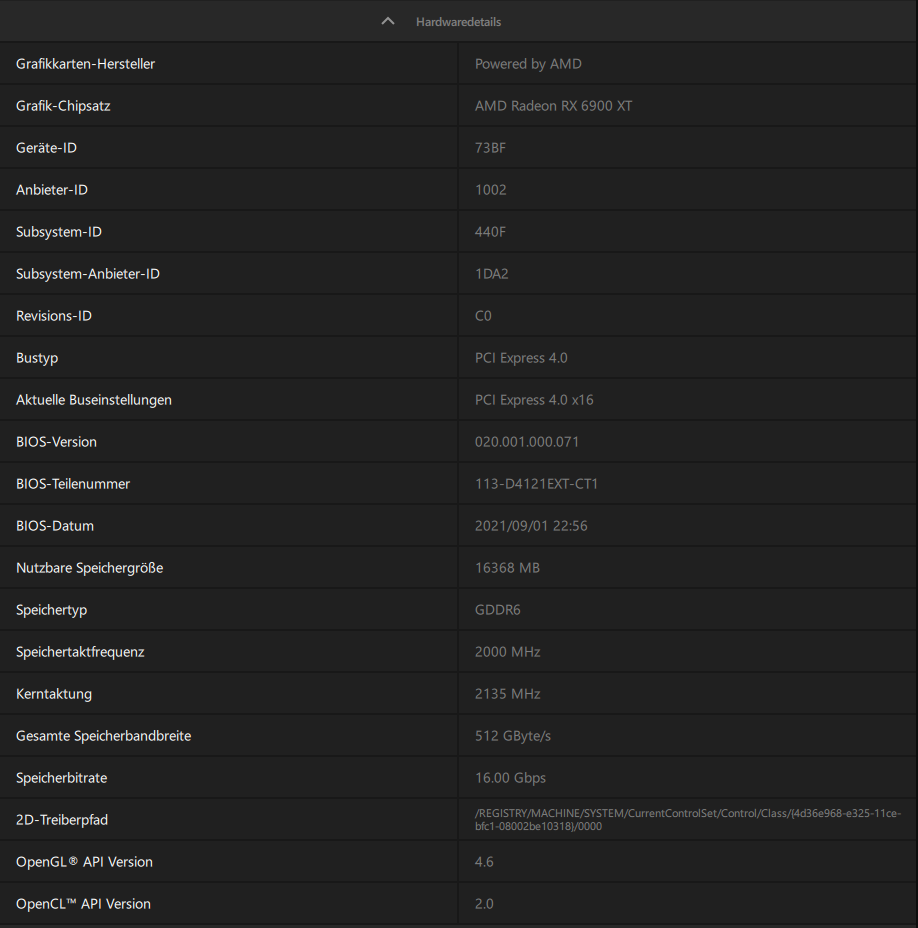Screen dimensions: 918x928
Task: Select the 2D-Treiberpfad registry path text
Action: tap(687, 820)
